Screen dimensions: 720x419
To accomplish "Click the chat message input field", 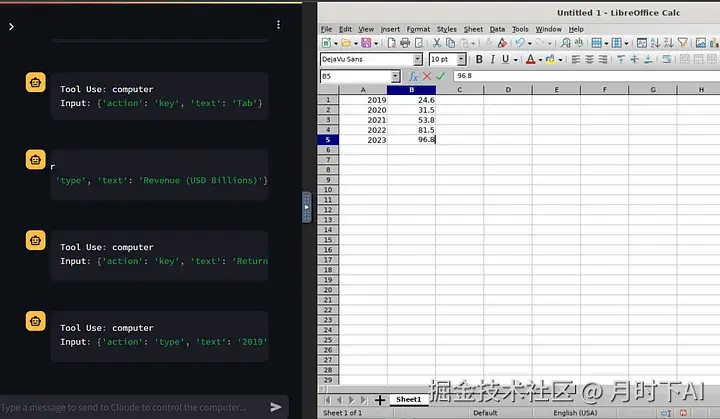I will point(132,408).
